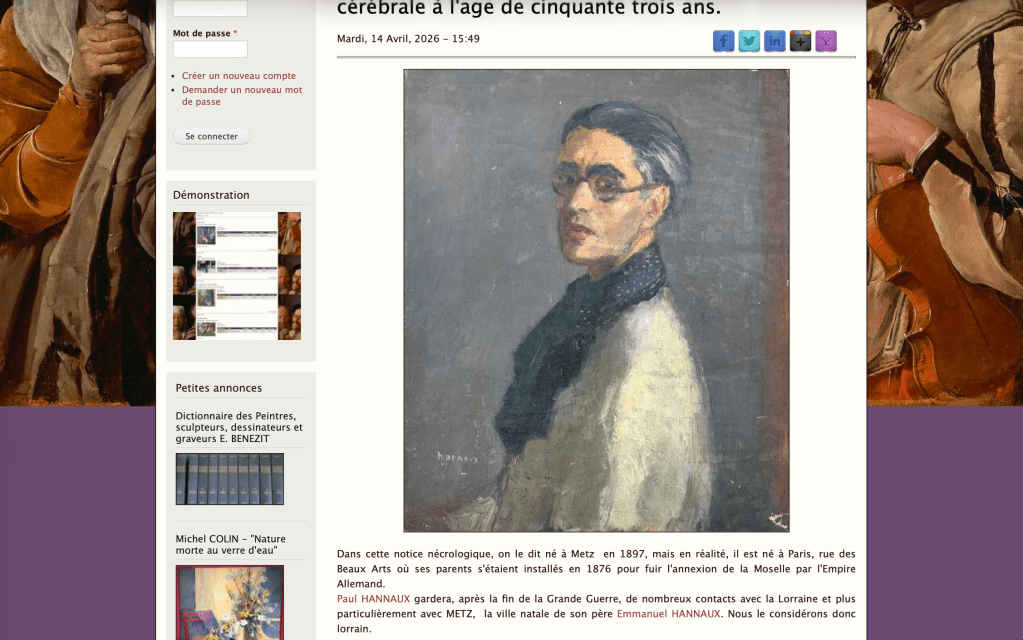Screen dimensions: 1023x640
Task: Open the Benezit dictionary books thumbnail
Action: [x=230, y=479]
